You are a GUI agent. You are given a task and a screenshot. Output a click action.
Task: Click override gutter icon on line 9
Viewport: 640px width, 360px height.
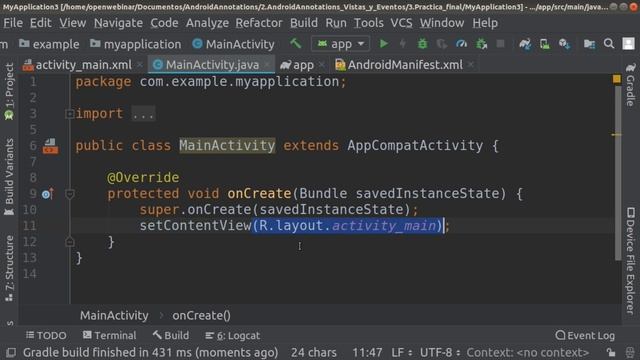48,193
